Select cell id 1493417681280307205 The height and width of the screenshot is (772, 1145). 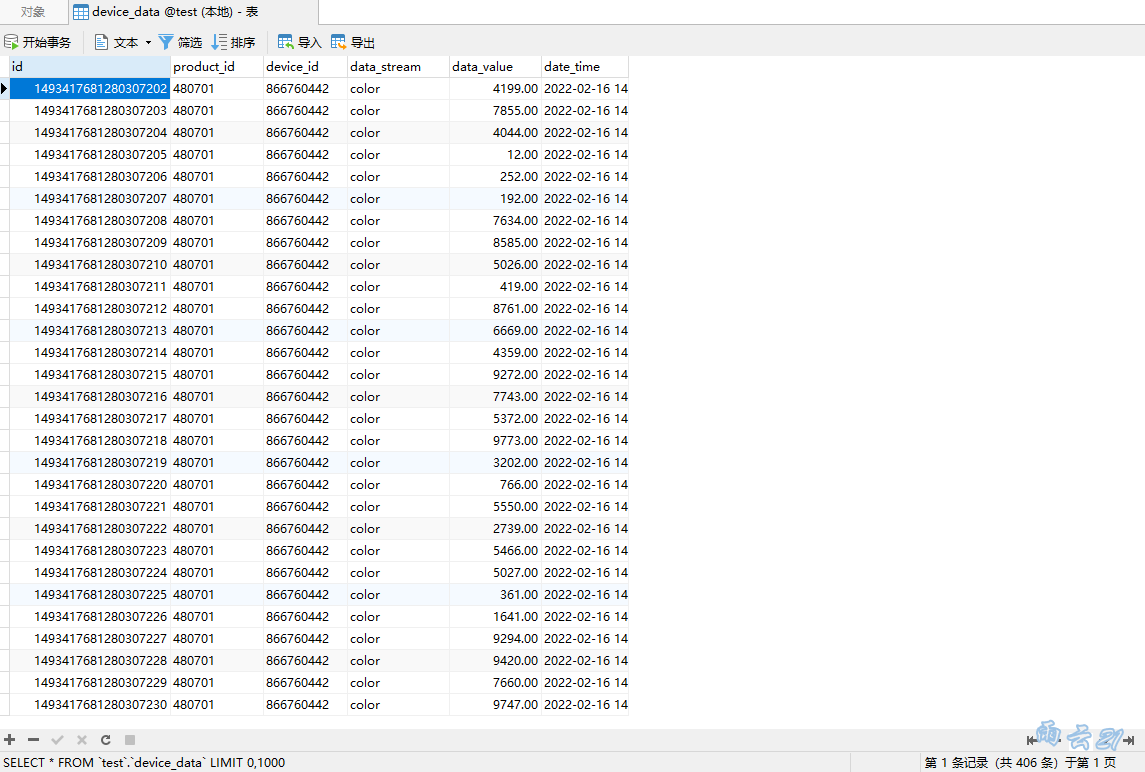coord(90,155)
